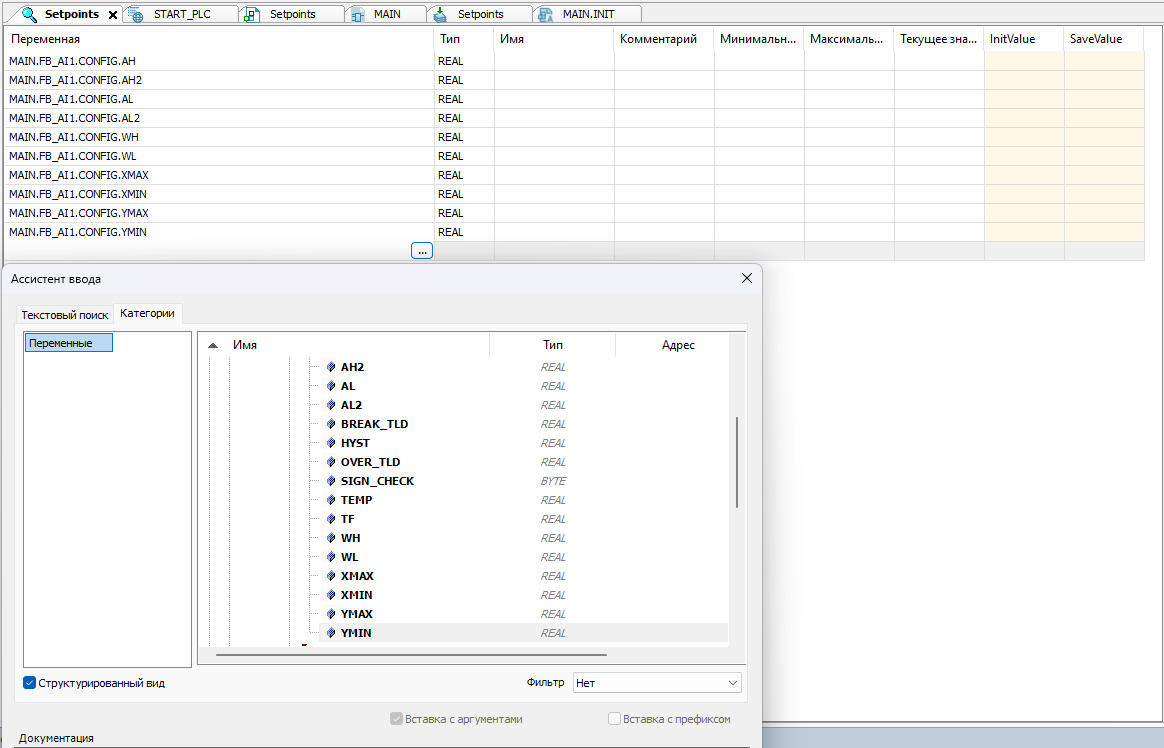
Task: Open the Фильтр dropdown
Action: pyautogui.click(x=657, y=683)
